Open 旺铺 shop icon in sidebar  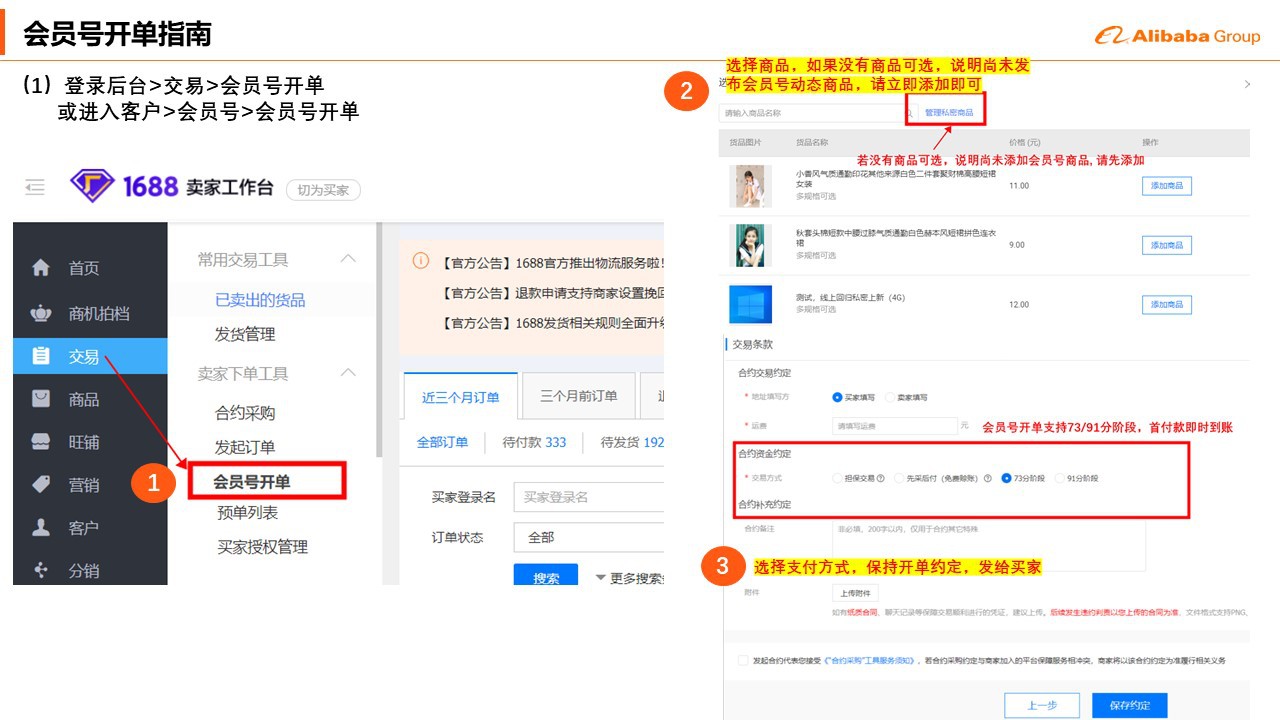tap(41, 442)
